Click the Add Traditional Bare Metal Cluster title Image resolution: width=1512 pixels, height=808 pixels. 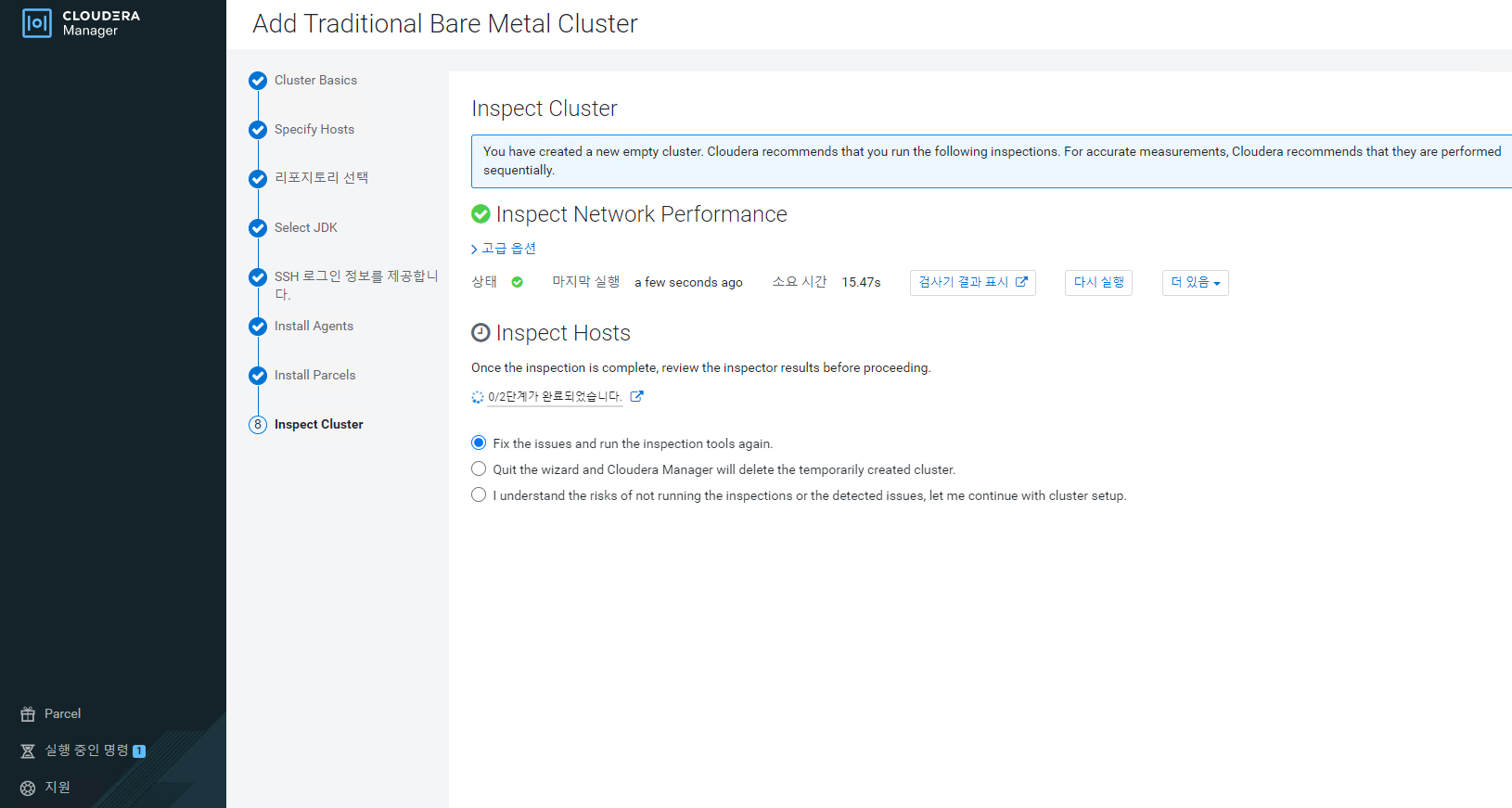click(445, 24)
